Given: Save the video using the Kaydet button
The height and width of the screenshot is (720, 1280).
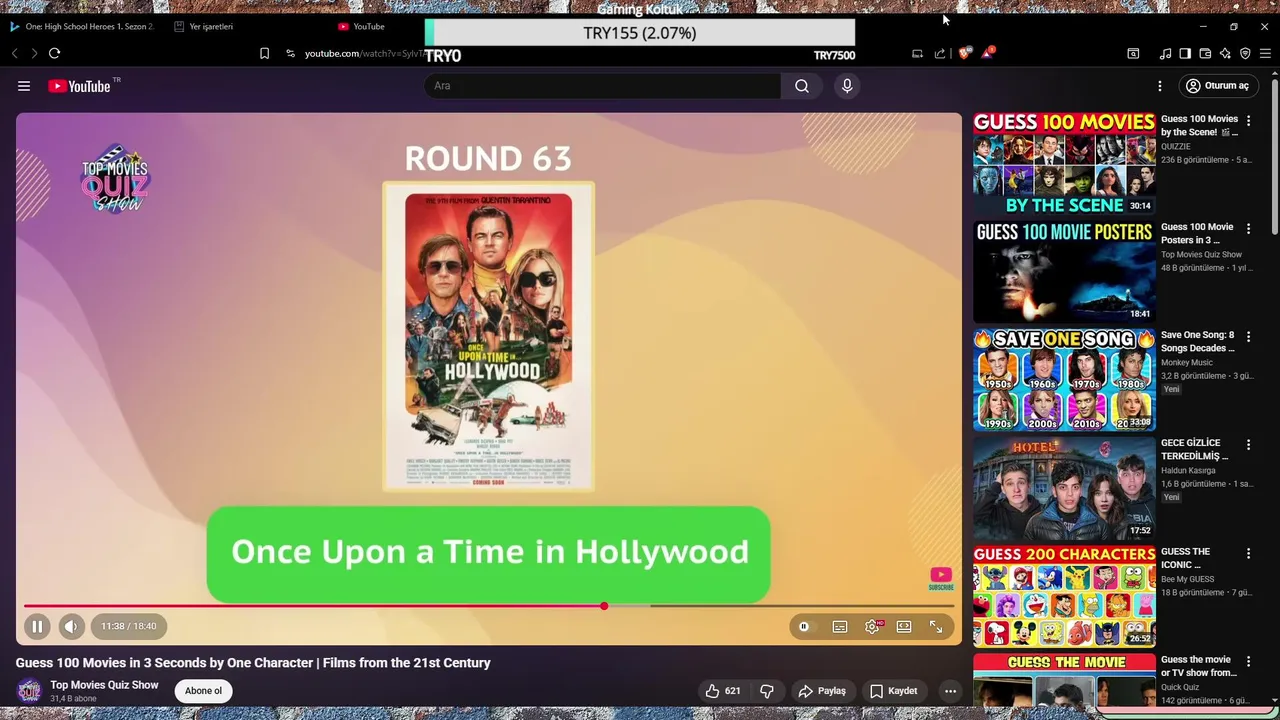Looking at the screenshot, I should point(893,691).
